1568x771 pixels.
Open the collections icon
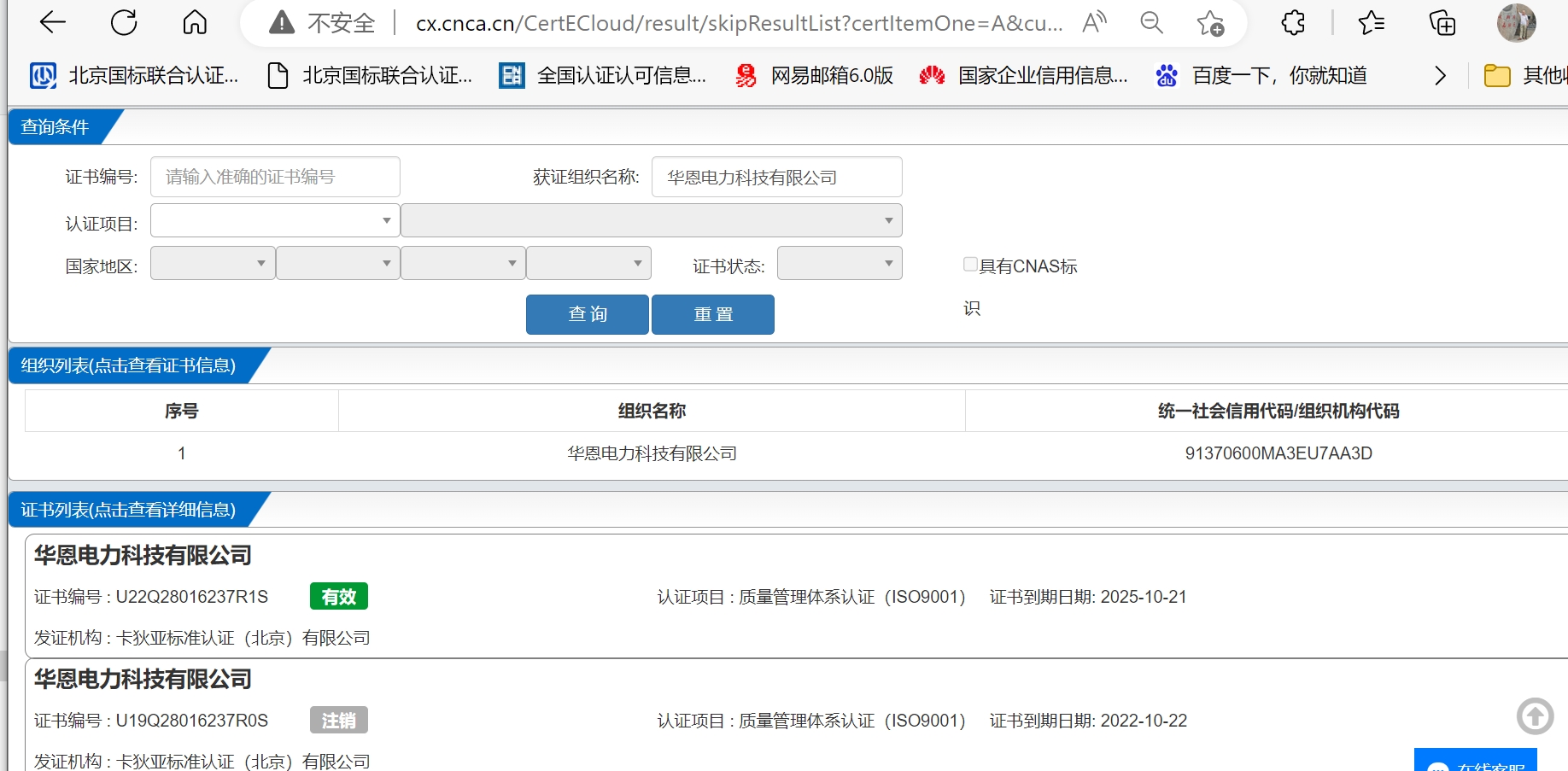[x=1442, y=22]
